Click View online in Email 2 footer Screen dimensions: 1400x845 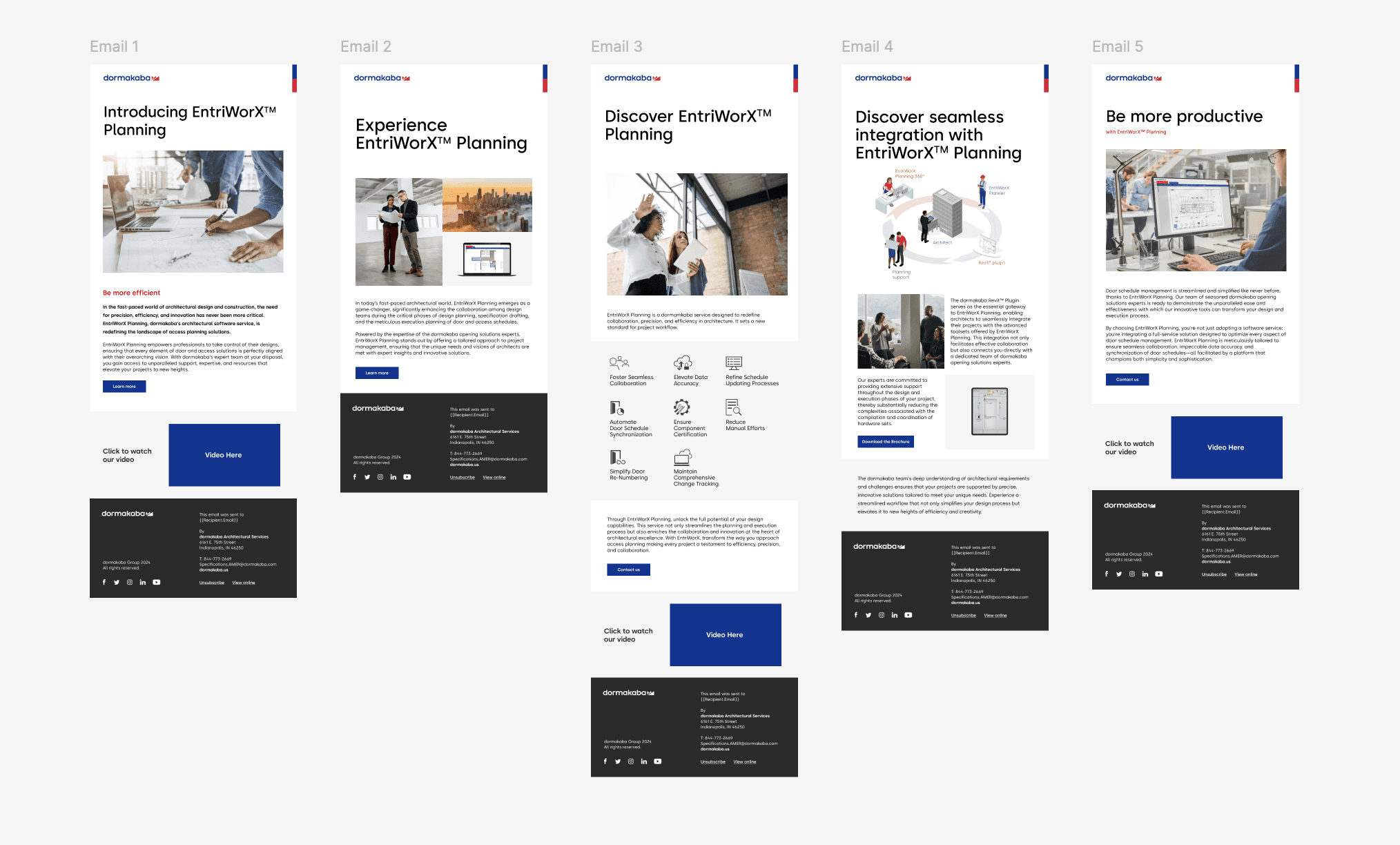pyautogui.click(x=494, y=478)
